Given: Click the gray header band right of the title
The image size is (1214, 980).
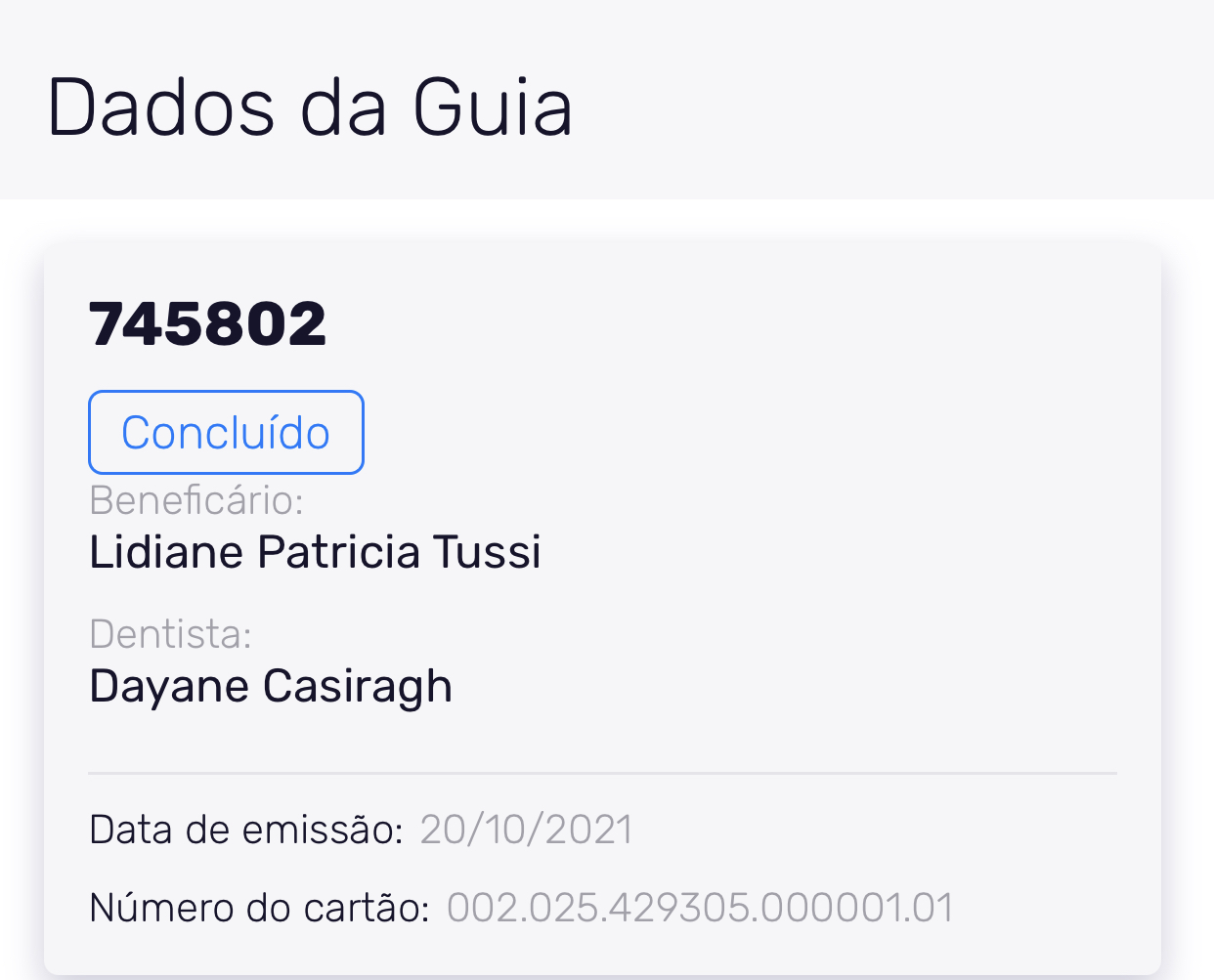Looking at the screenshot, I should pos(880,103).
